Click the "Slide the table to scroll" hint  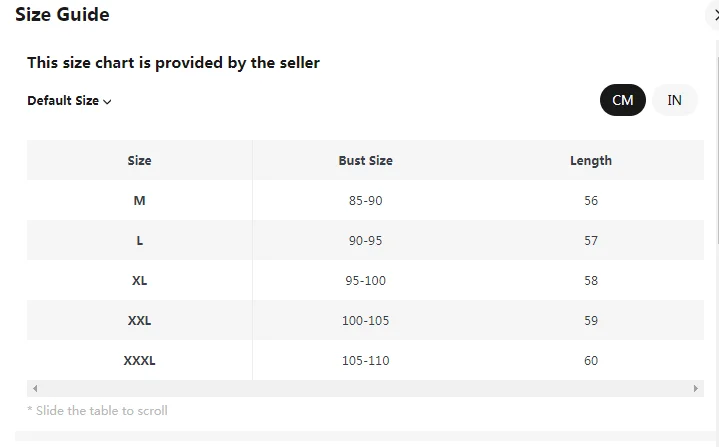(x=97, y=411)
